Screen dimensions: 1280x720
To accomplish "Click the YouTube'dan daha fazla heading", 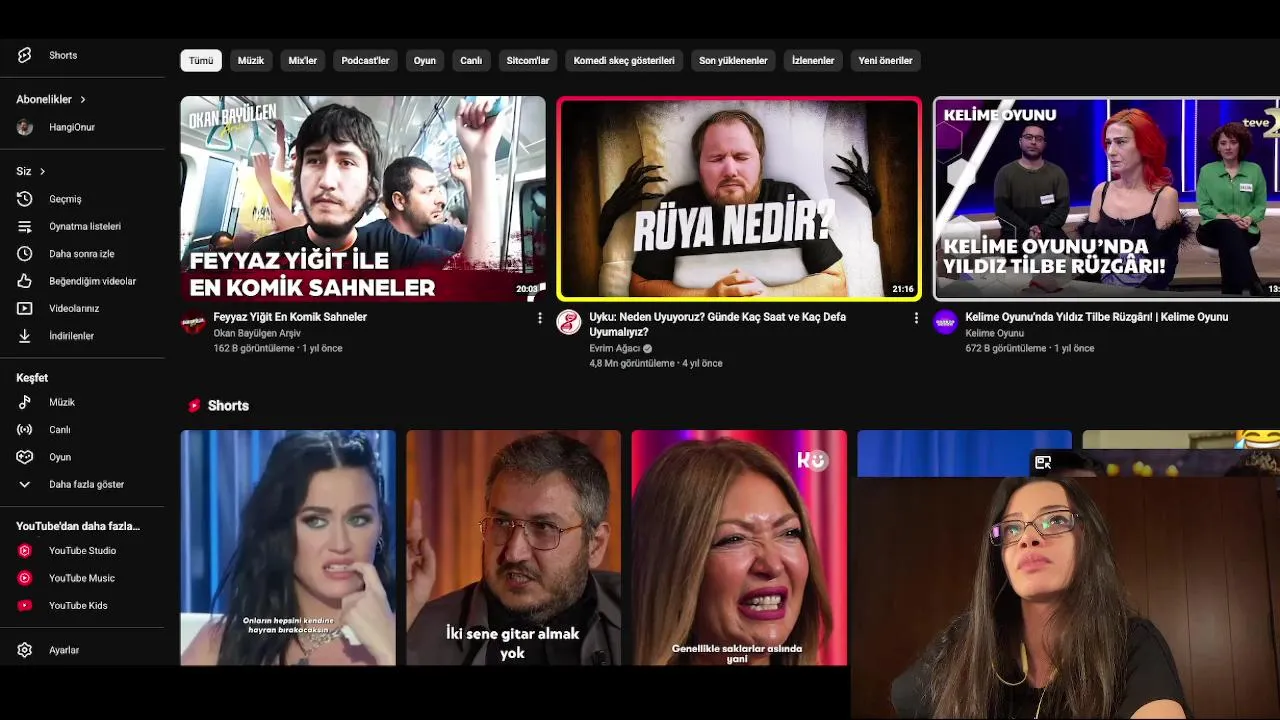I will (x=78, y=526).
